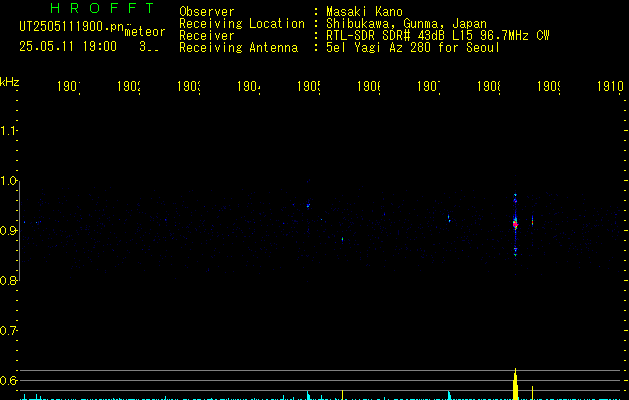Click the tall yellow intensity peak at bottom
The width and height of the screenshot is (629, 400).
[515, 384]
